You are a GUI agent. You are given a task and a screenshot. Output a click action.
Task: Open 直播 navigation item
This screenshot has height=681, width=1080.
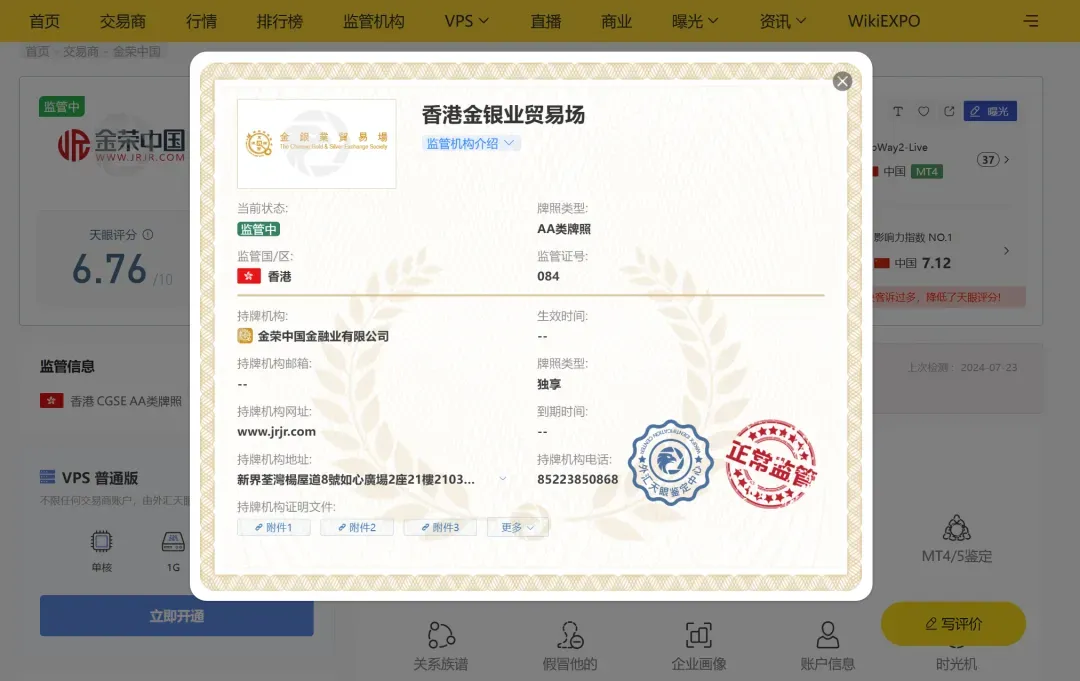click(x=546, y=21)
